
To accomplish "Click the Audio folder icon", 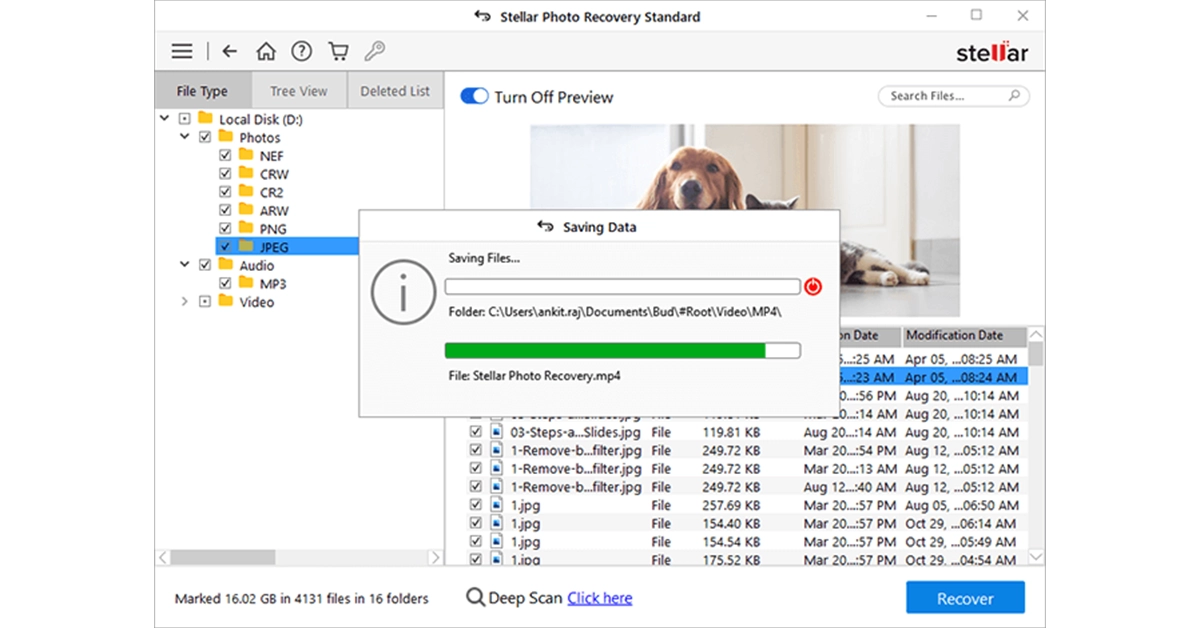I will pos(226,265).
